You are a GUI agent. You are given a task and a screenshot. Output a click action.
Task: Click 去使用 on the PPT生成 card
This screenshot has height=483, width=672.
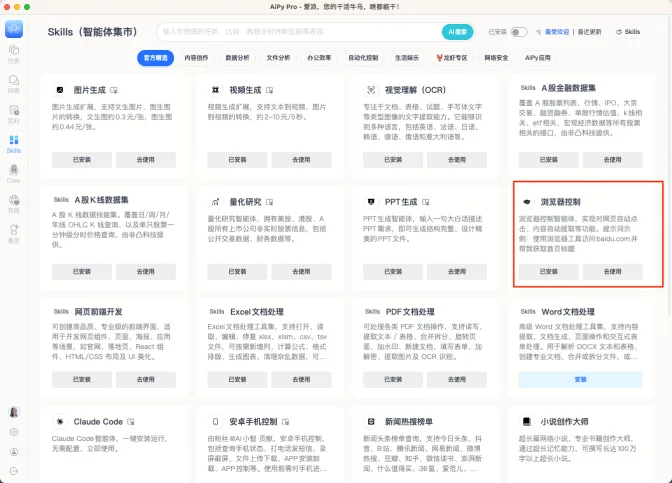(x=457, y=272)
